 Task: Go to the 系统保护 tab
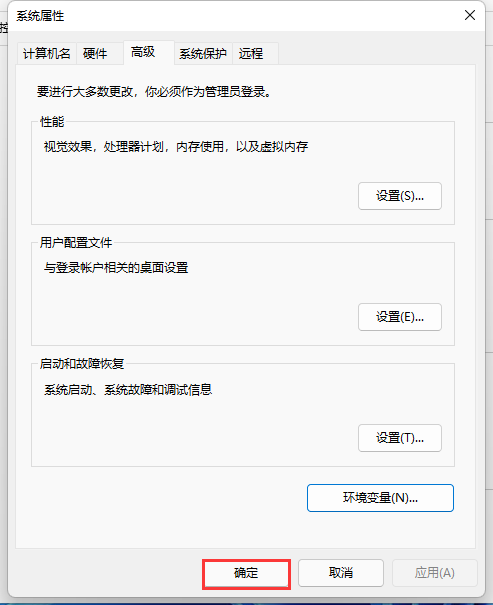[203, 53]
